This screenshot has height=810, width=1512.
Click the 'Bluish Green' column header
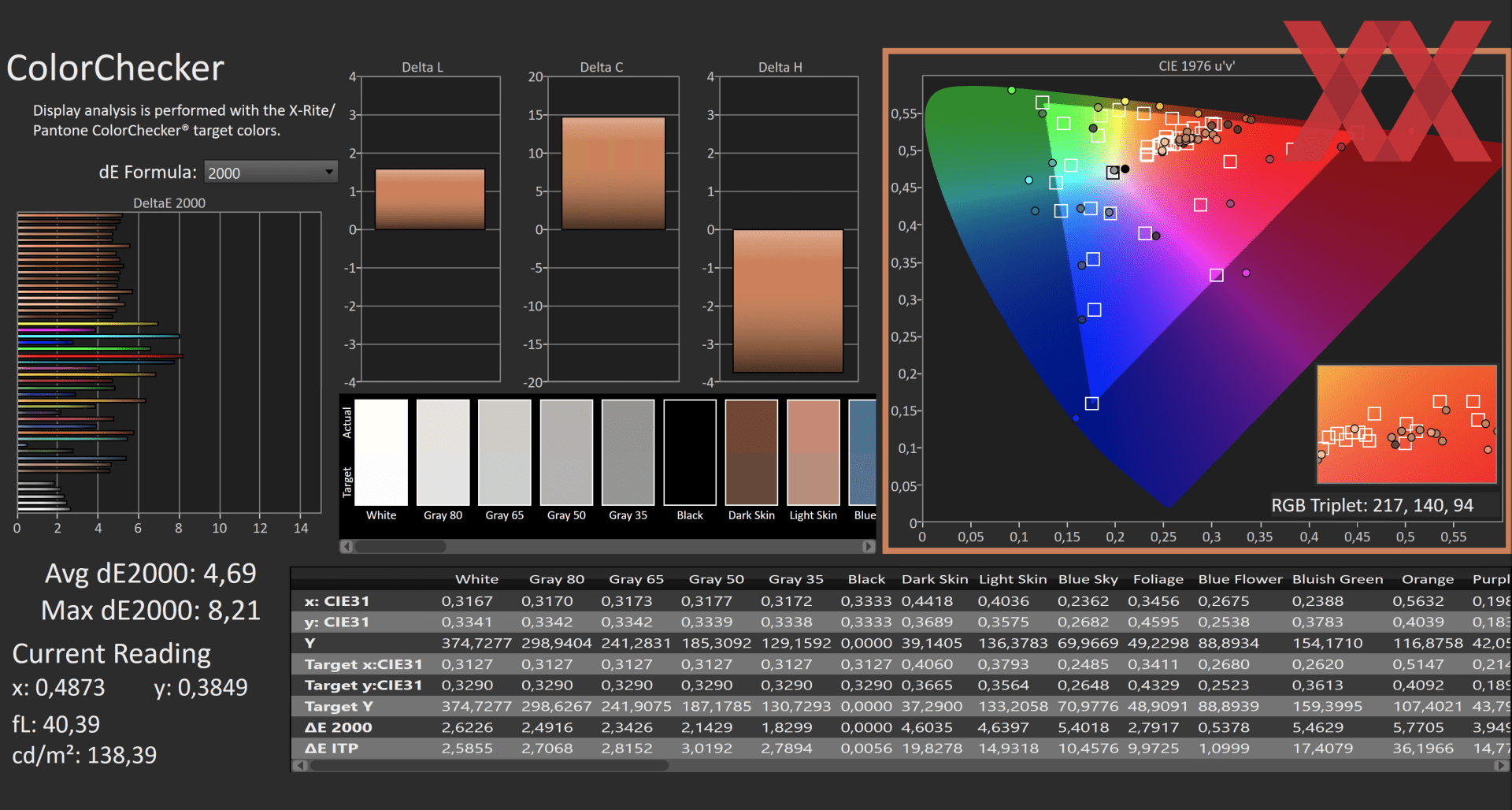coord(1338,579)
